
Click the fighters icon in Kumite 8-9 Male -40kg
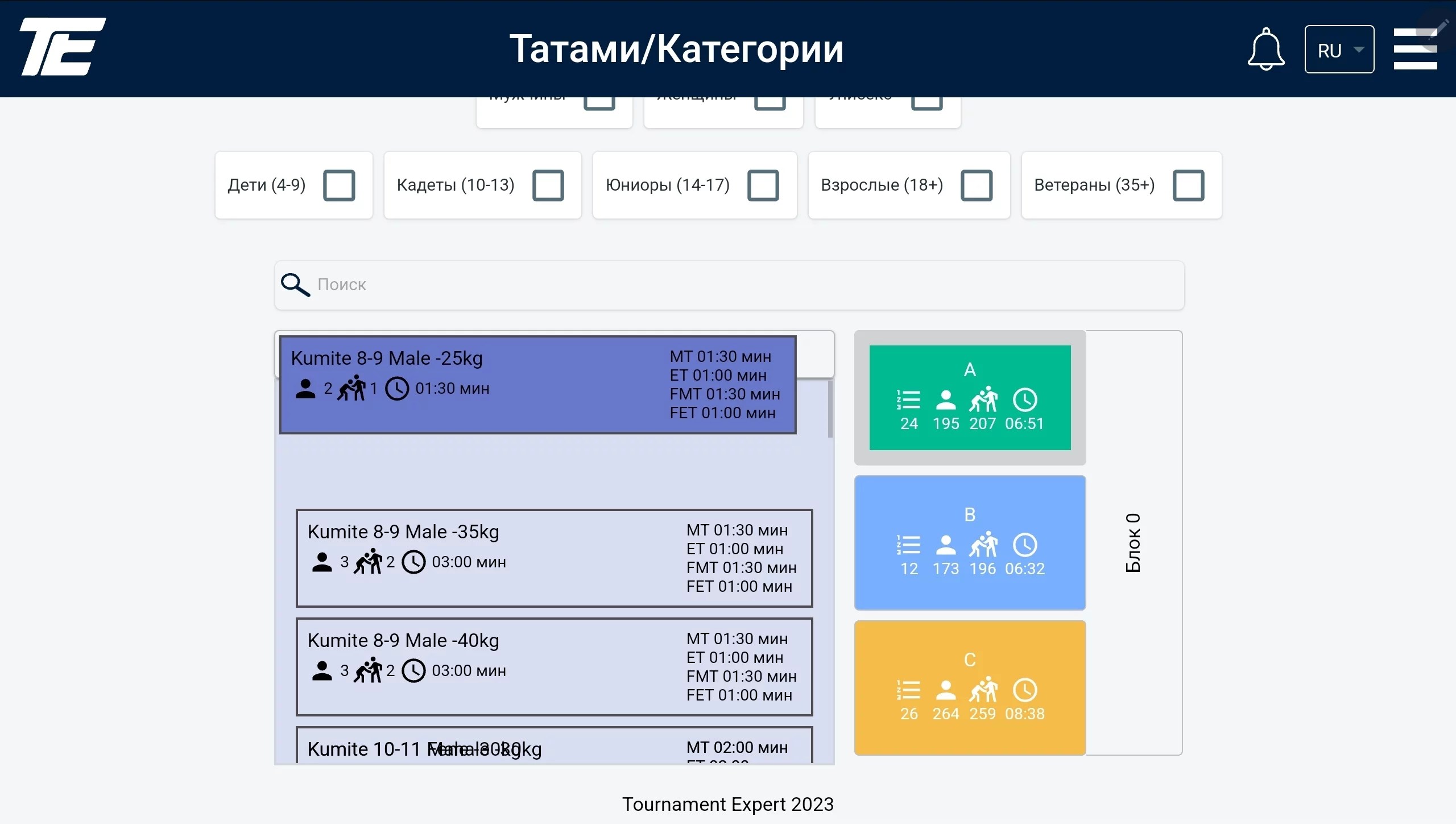click(x=369, y=670)
